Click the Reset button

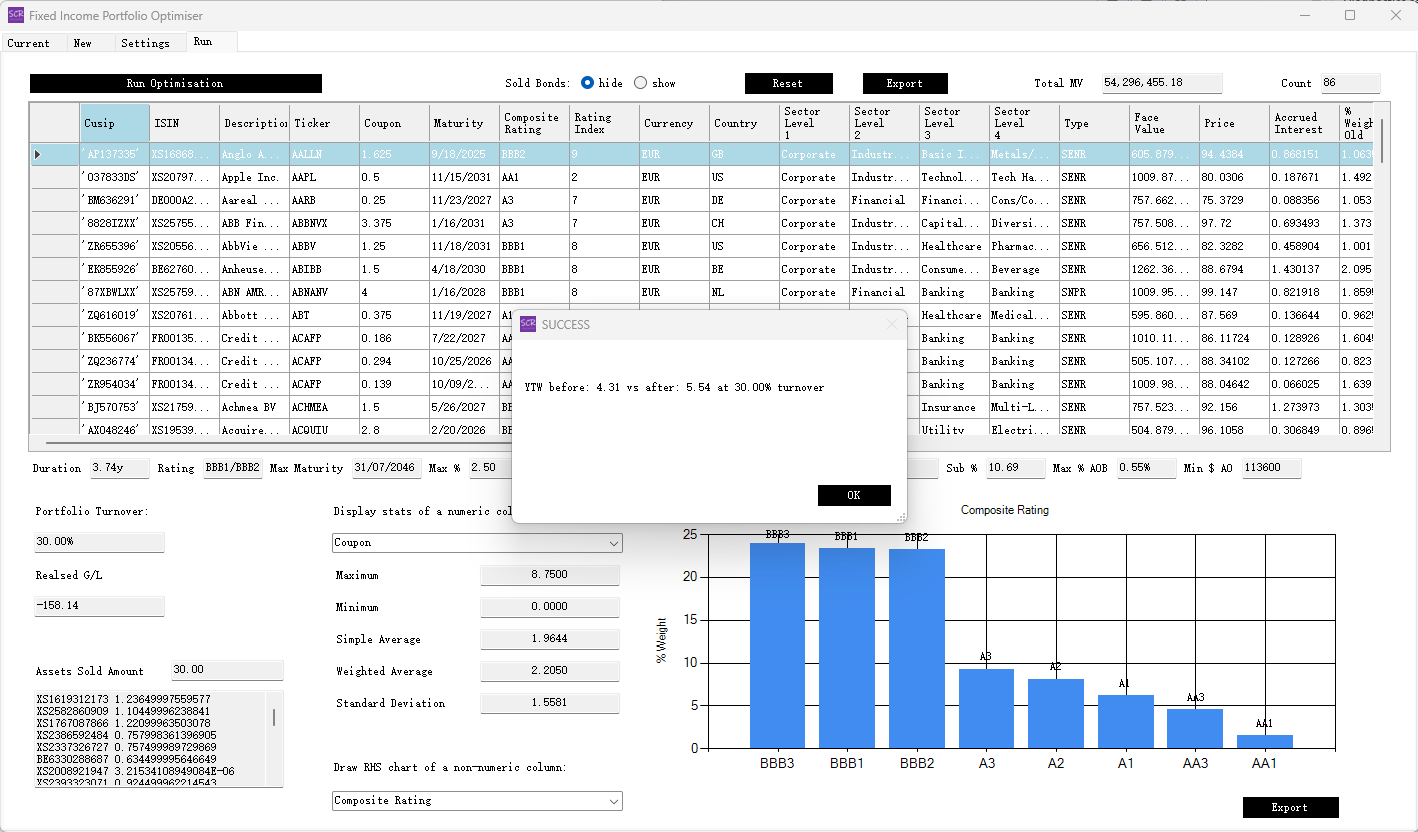[788, 84]
